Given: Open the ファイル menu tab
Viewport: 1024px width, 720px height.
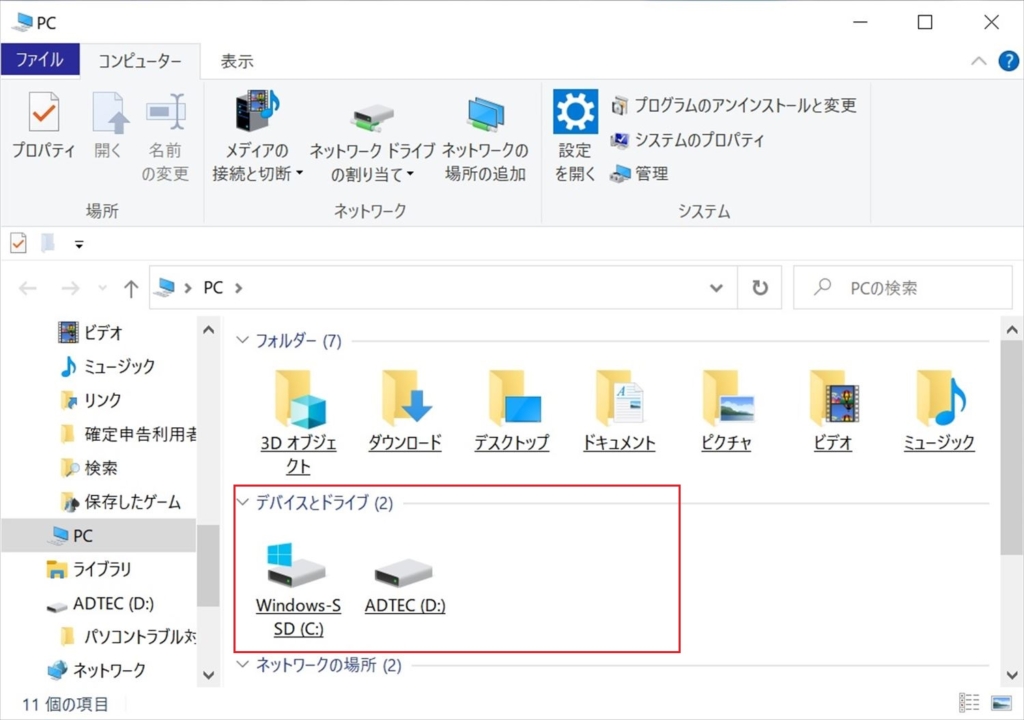Looking at the screenshot, I should coord(40,60).
